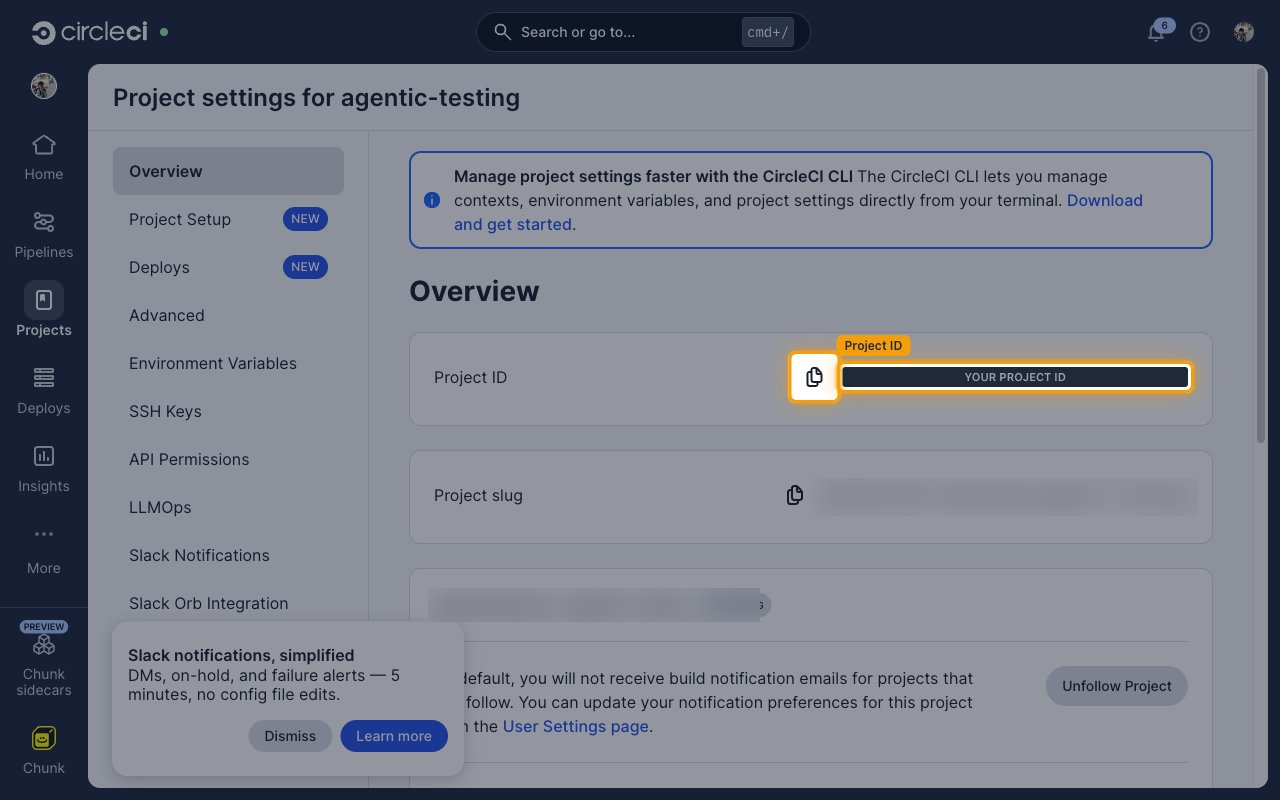Dismiss the Slack notifications popup

[290, 736]
